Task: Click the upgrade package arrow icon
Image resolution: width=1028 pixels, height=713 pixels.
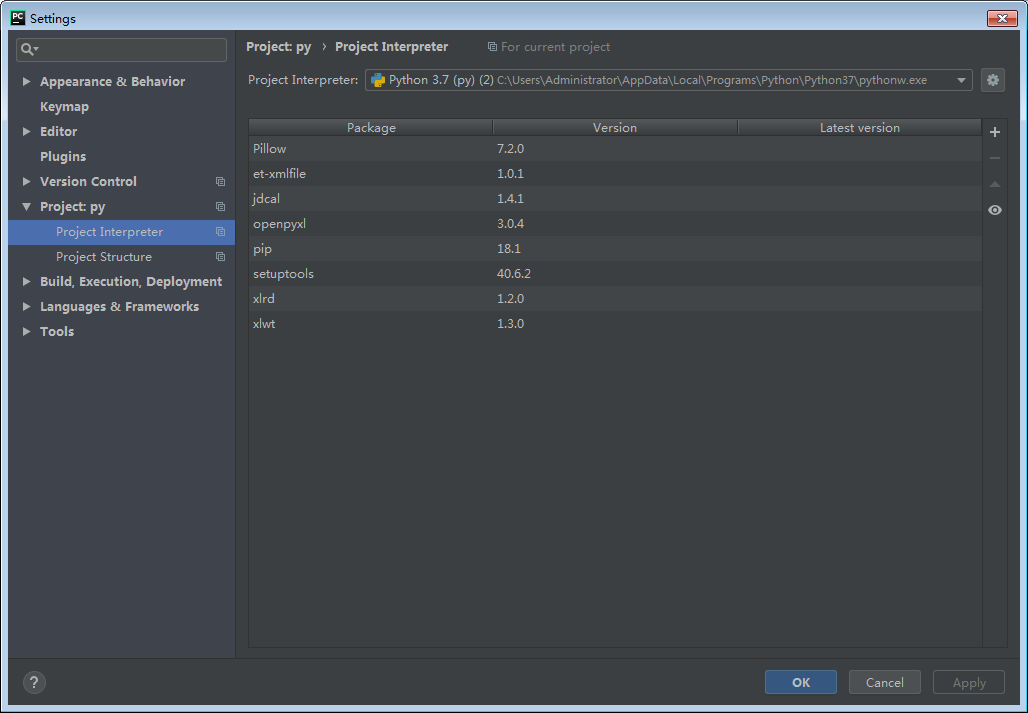Action: click(995, 184)
